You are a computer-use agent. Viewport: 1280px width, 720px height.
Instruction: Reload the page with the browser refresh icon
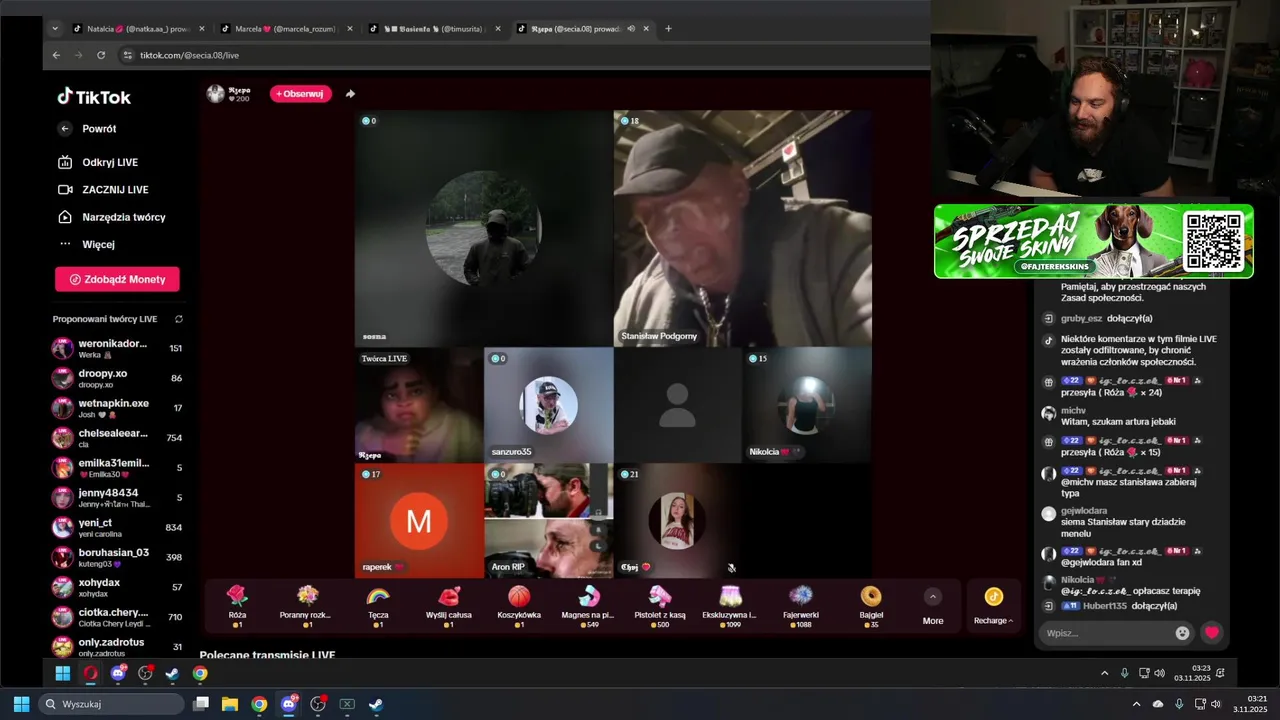click(101, 55)
